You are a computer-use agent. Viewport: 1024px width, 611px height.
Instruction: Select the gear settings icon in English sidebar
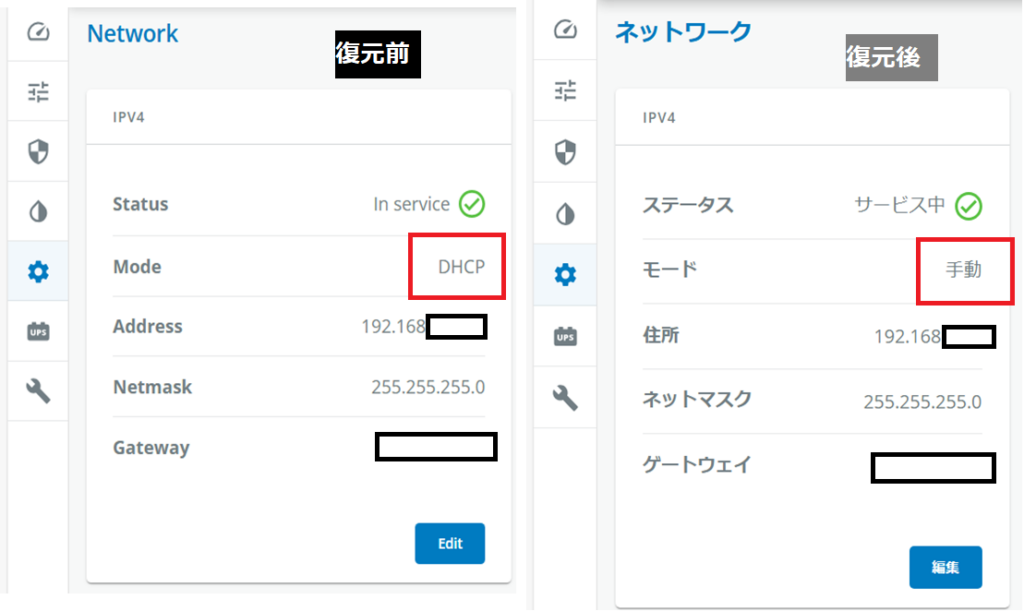pos(38,271)
